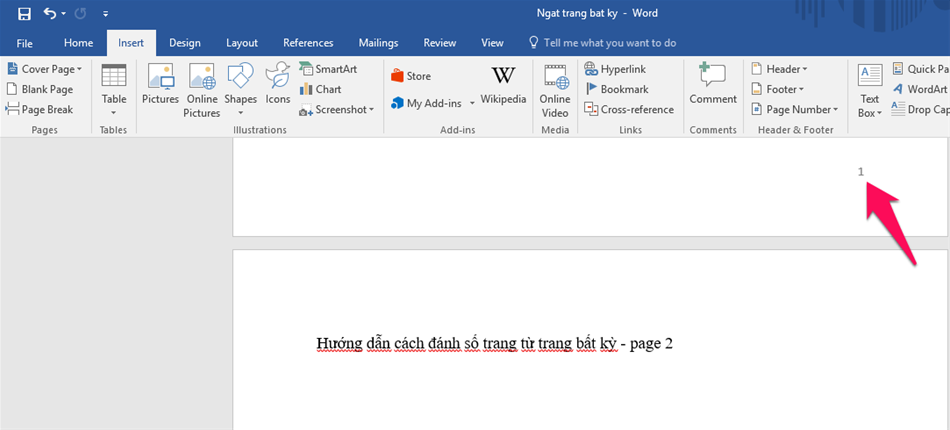The height and width of the screenshot is (430, 950).
Task: Select the Online Pictures icon
Action: (201, 90)
